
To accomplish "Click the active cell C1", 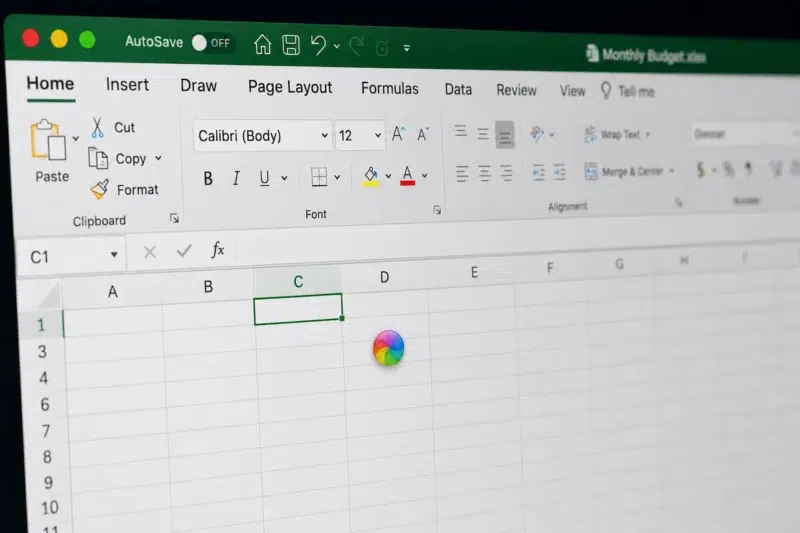I will coord(298,309).
